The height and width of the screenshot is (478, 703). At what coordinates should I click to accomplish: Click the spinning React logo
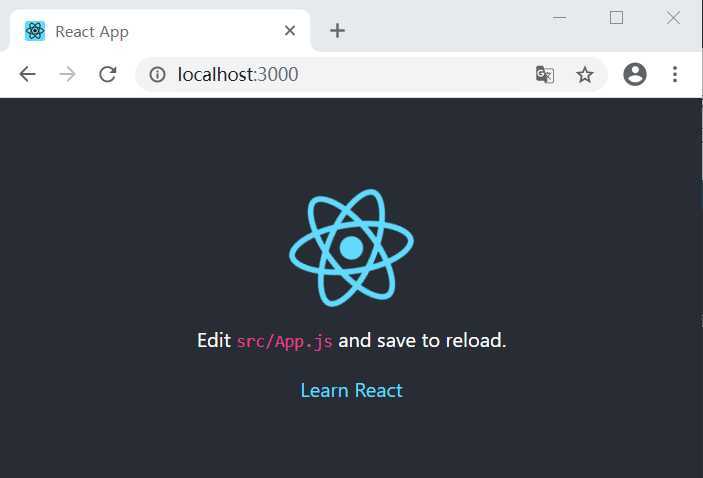pos(352,248)
